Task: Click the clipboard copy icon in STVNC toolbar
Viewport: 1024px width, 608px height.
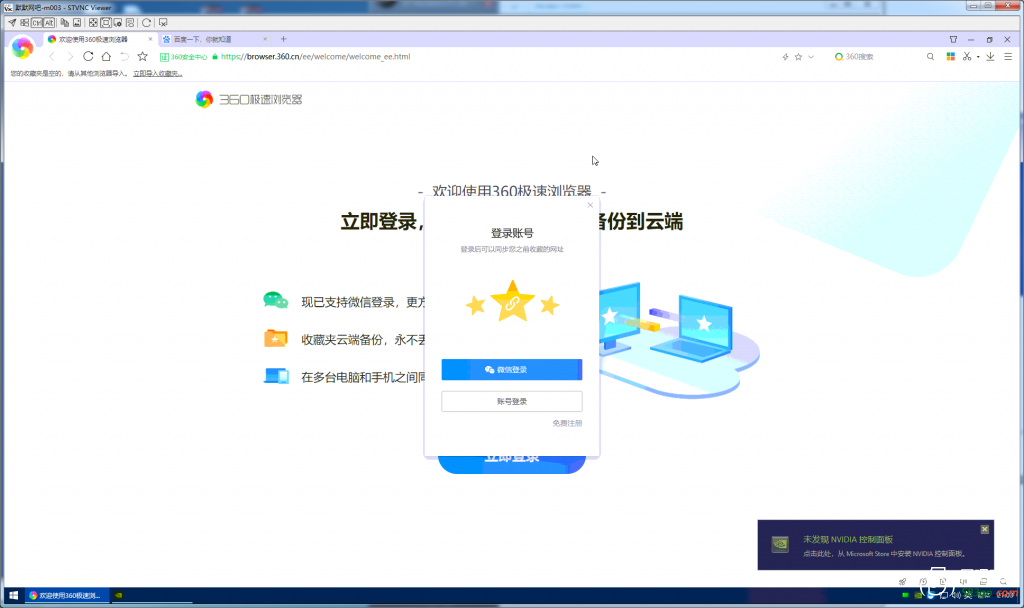Action: [65, 23]
